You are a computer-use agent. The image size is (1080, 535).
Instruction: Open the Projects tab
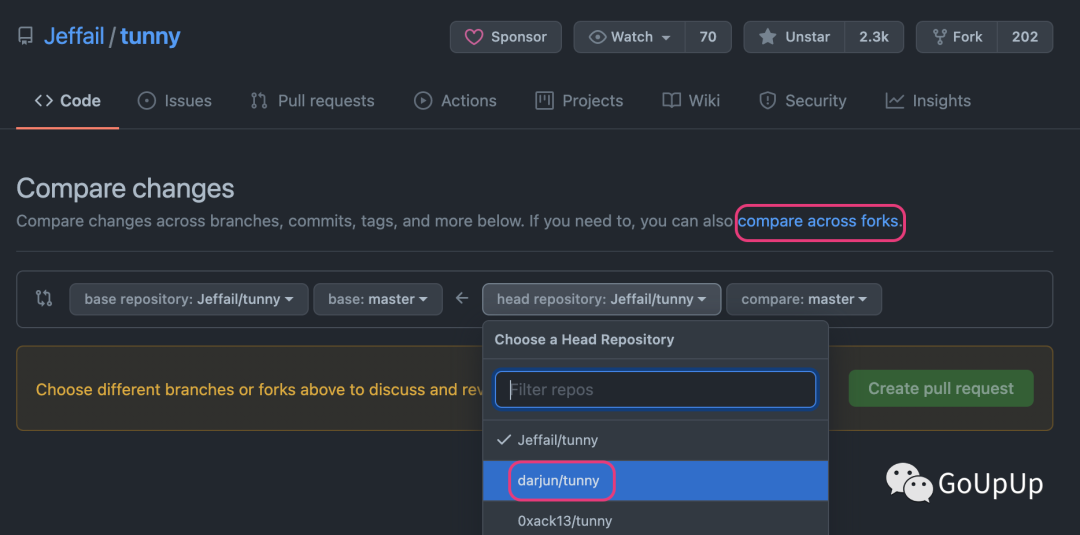tap(579, 101)
